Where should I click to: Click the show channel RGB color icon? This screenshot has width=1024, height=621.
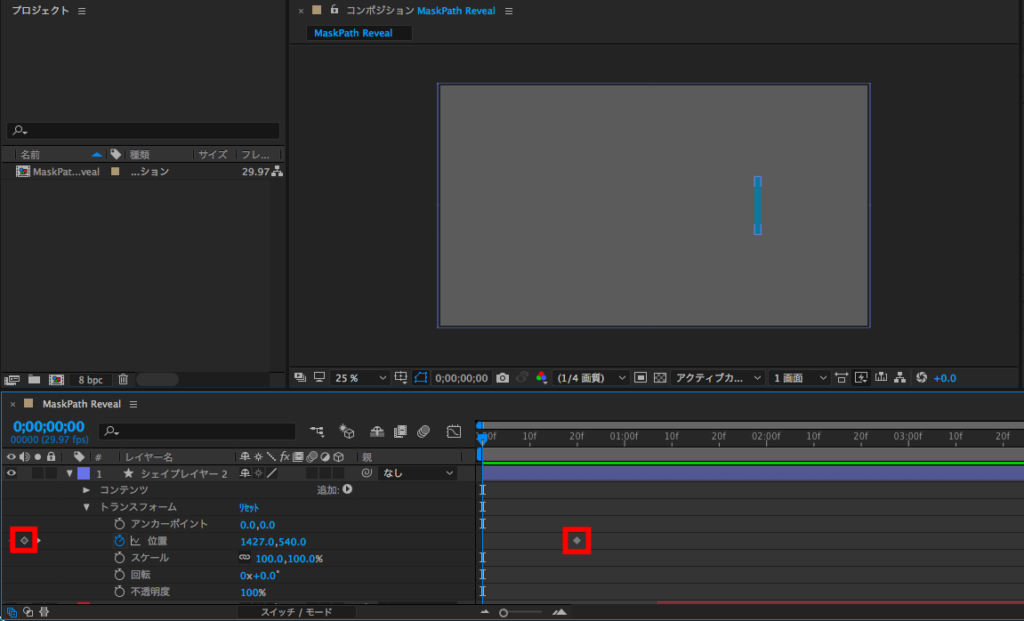541,378
